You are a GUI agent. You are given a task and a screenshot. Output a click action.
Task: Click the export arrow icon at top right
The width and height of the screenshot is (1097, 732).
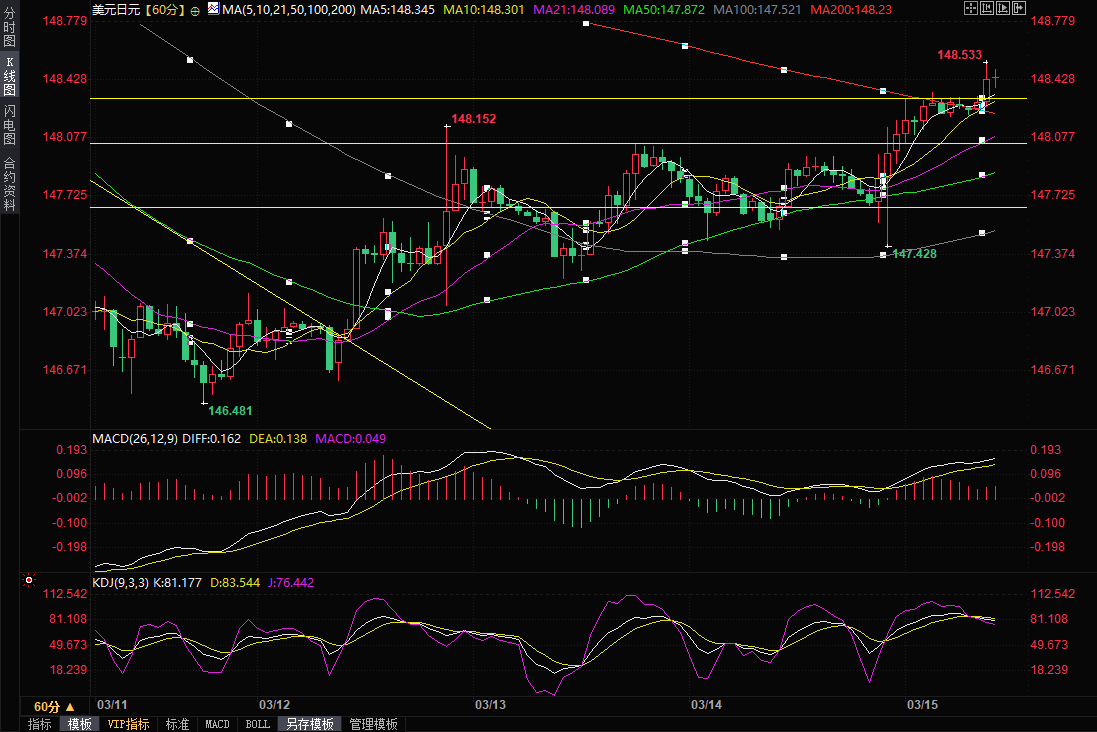[1020, 9]
